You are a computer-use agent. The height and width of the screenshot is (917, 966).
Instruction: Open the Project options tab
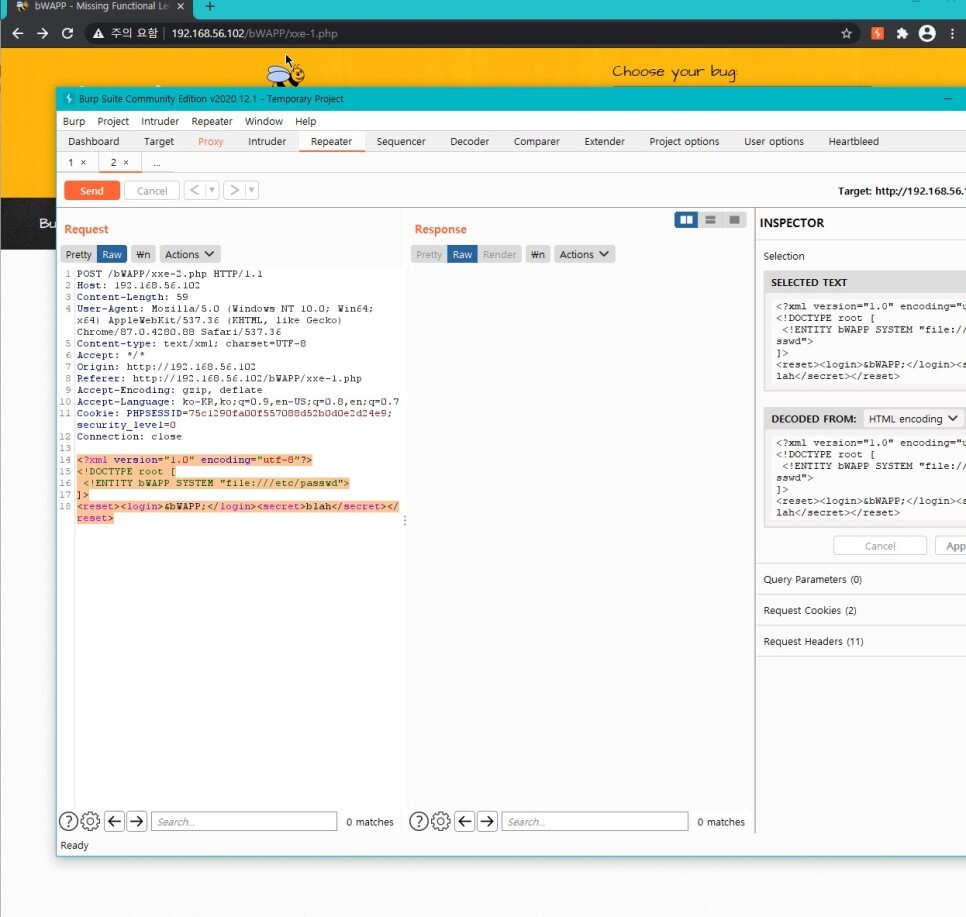[684, 141]
